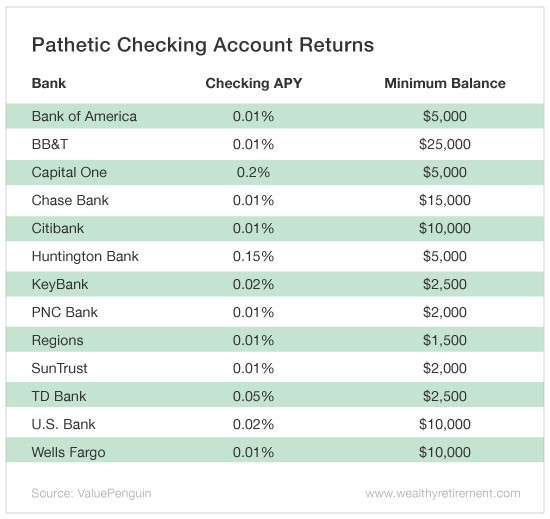This screenshot has height=519, width=550.
Task: Select the KeyBank row name
Action: coord(60,284)
